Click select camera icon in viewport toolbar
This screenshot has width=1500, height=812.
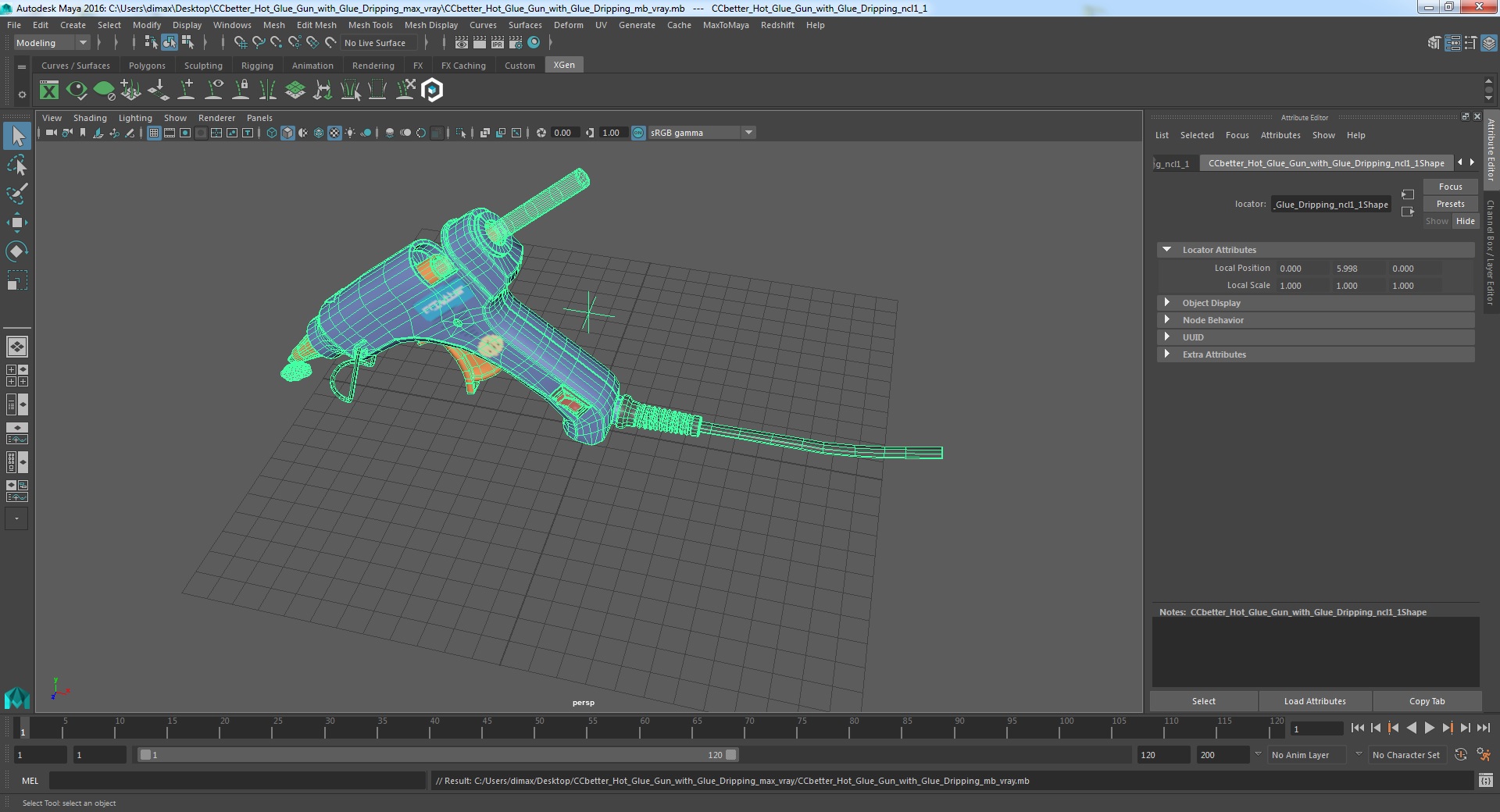click(51, 133)
